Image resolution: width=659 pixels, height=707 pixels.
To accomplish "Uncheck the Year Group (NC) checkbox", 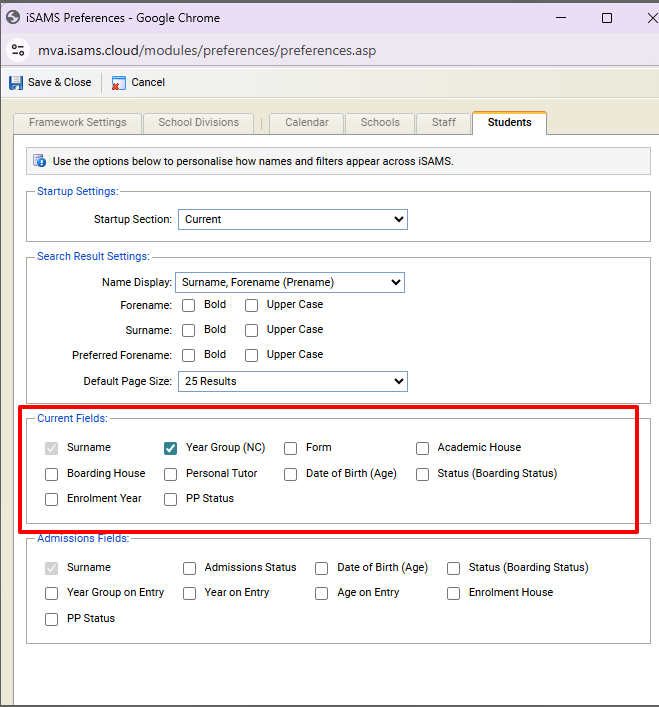I will point(171,448).
